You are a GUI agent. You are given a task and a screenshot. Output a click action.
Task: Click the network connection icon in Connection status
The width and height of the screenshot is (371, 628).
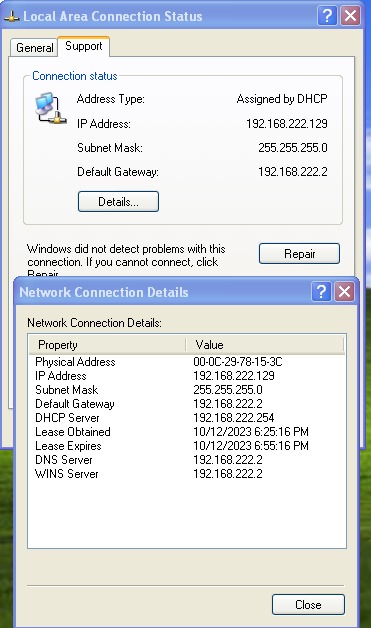[50, 108]
